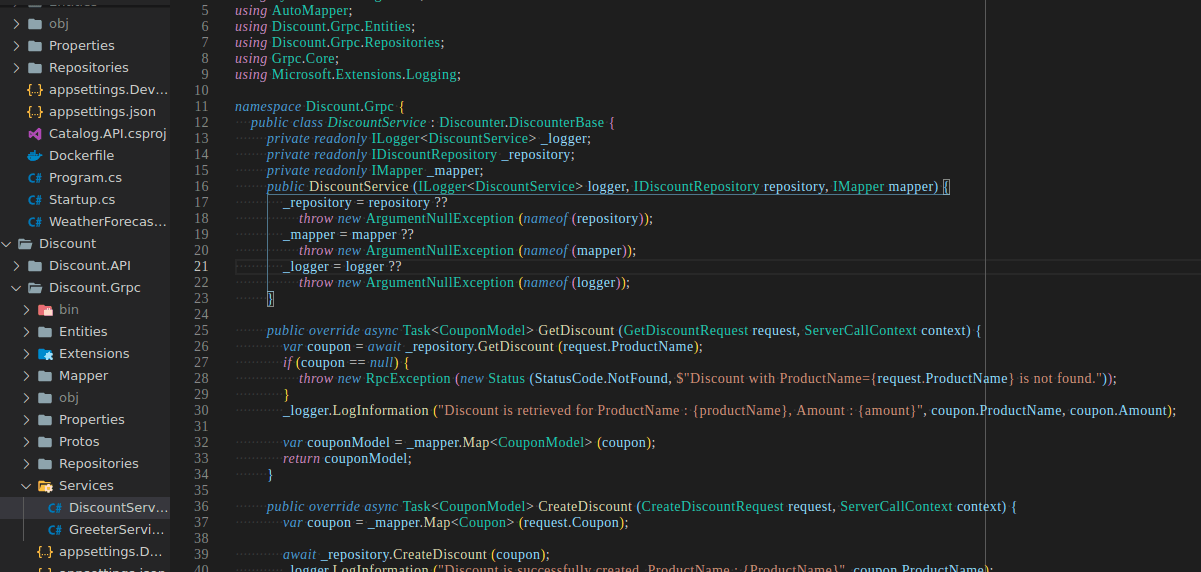The width and height of the screenshot is (1201, 572).
Task: Click the obj folder icon below Mapper
Action: point(45,397)
